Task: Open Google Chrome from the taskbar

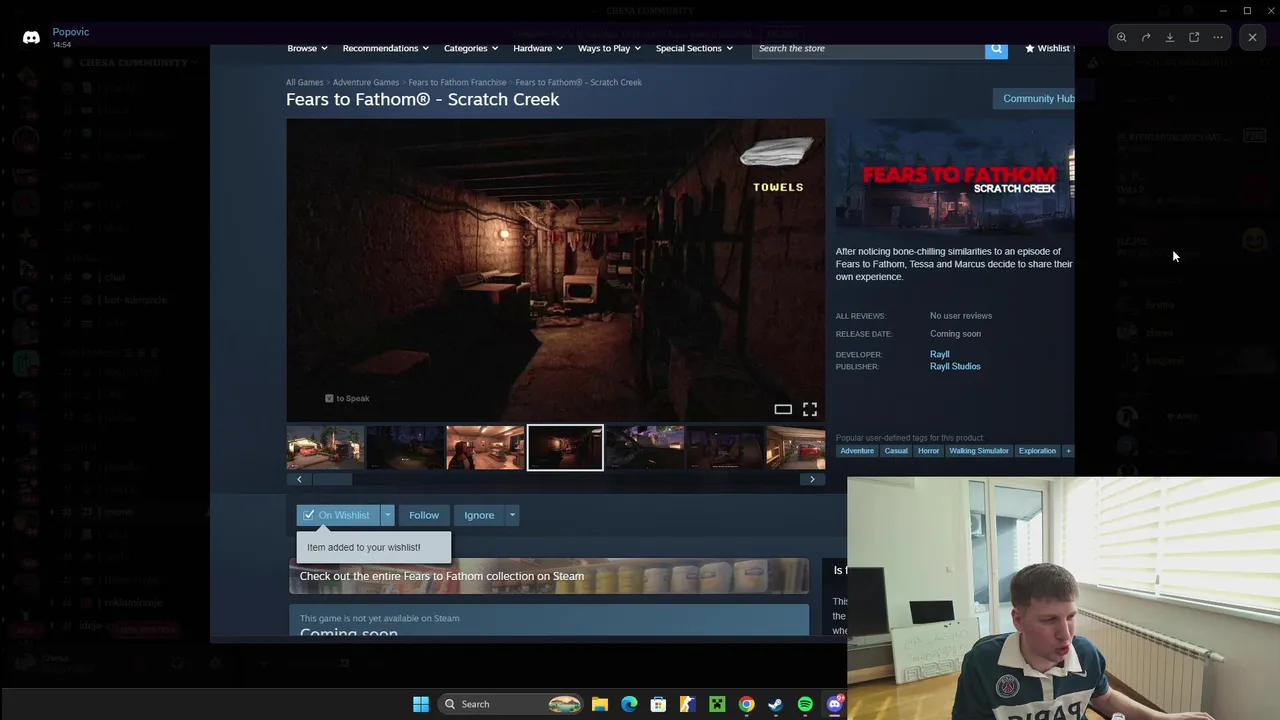Action: (x=746, y=704)
